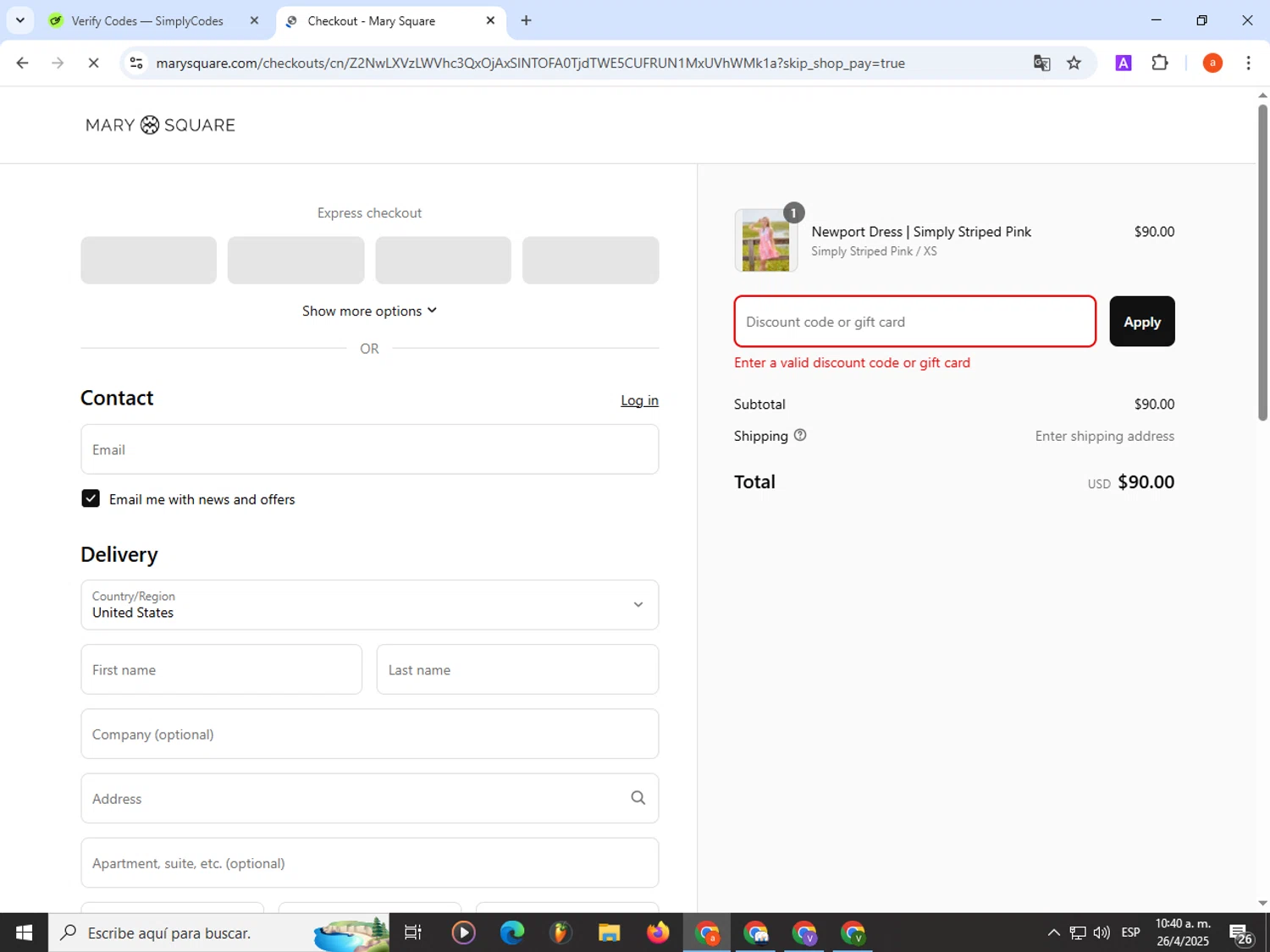Click the 'Enter shipping address' text

[1104, 436]
